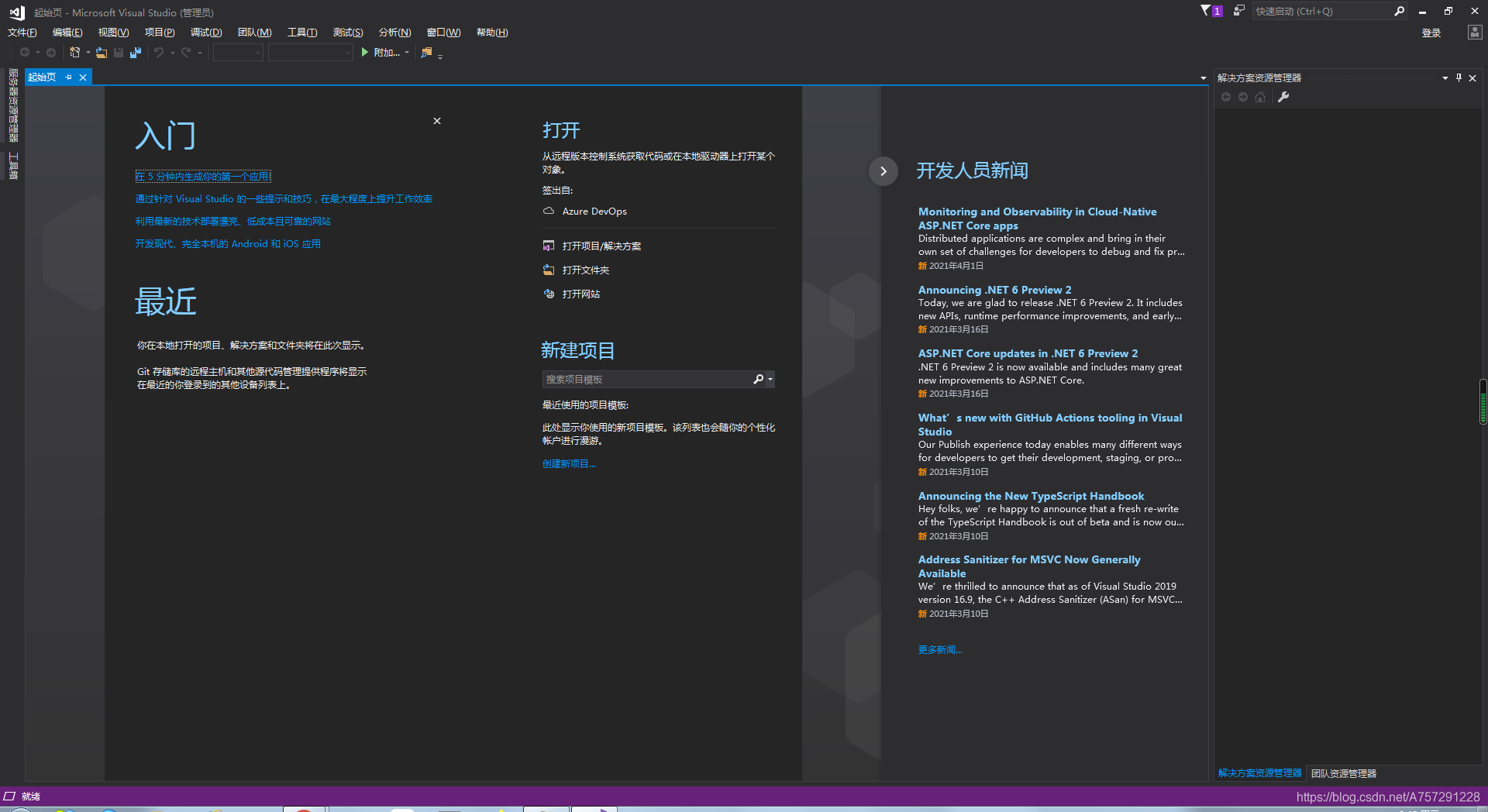The image size is (1488, 812).
Task: Open the New Project dropdown arrow
Action: [88, 53]
